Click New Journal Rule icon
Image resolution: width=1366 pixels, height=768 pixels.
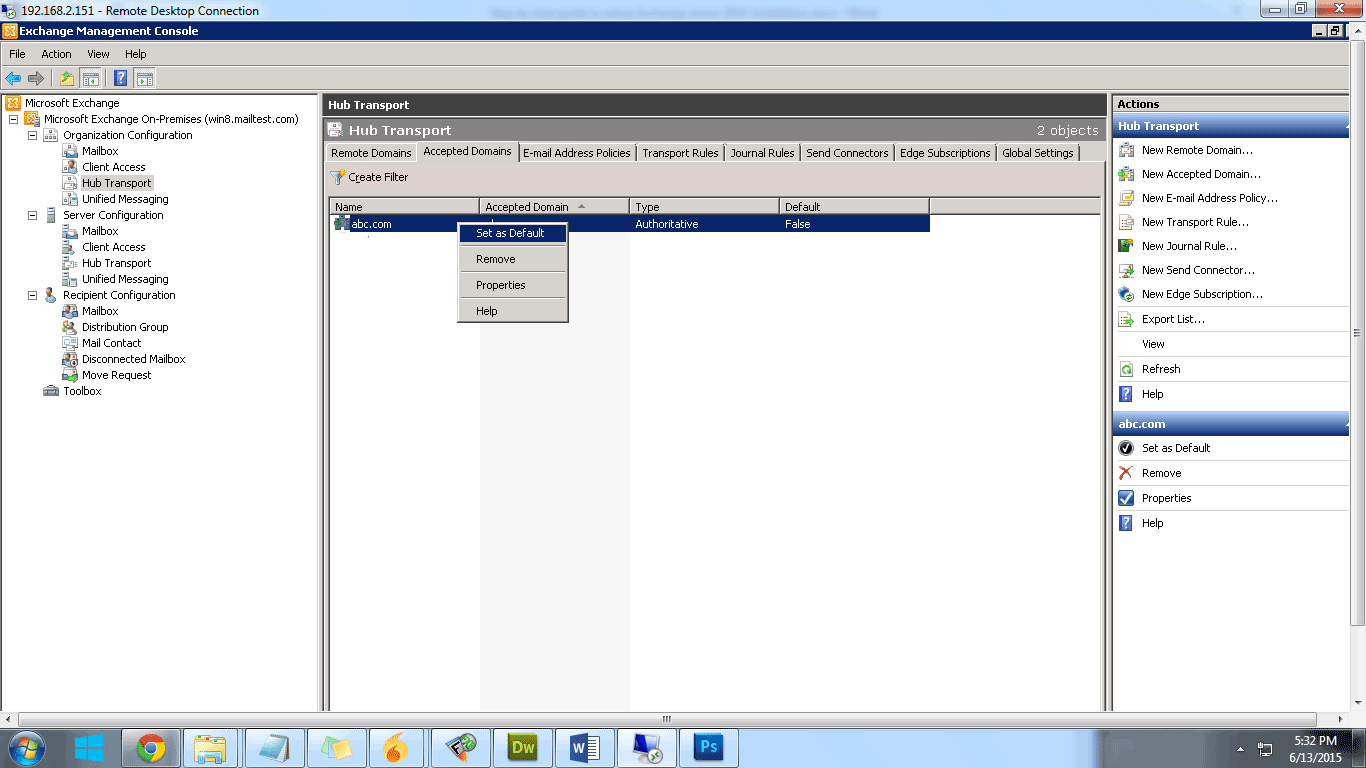pyautogui.click(x=1125, y=246)
